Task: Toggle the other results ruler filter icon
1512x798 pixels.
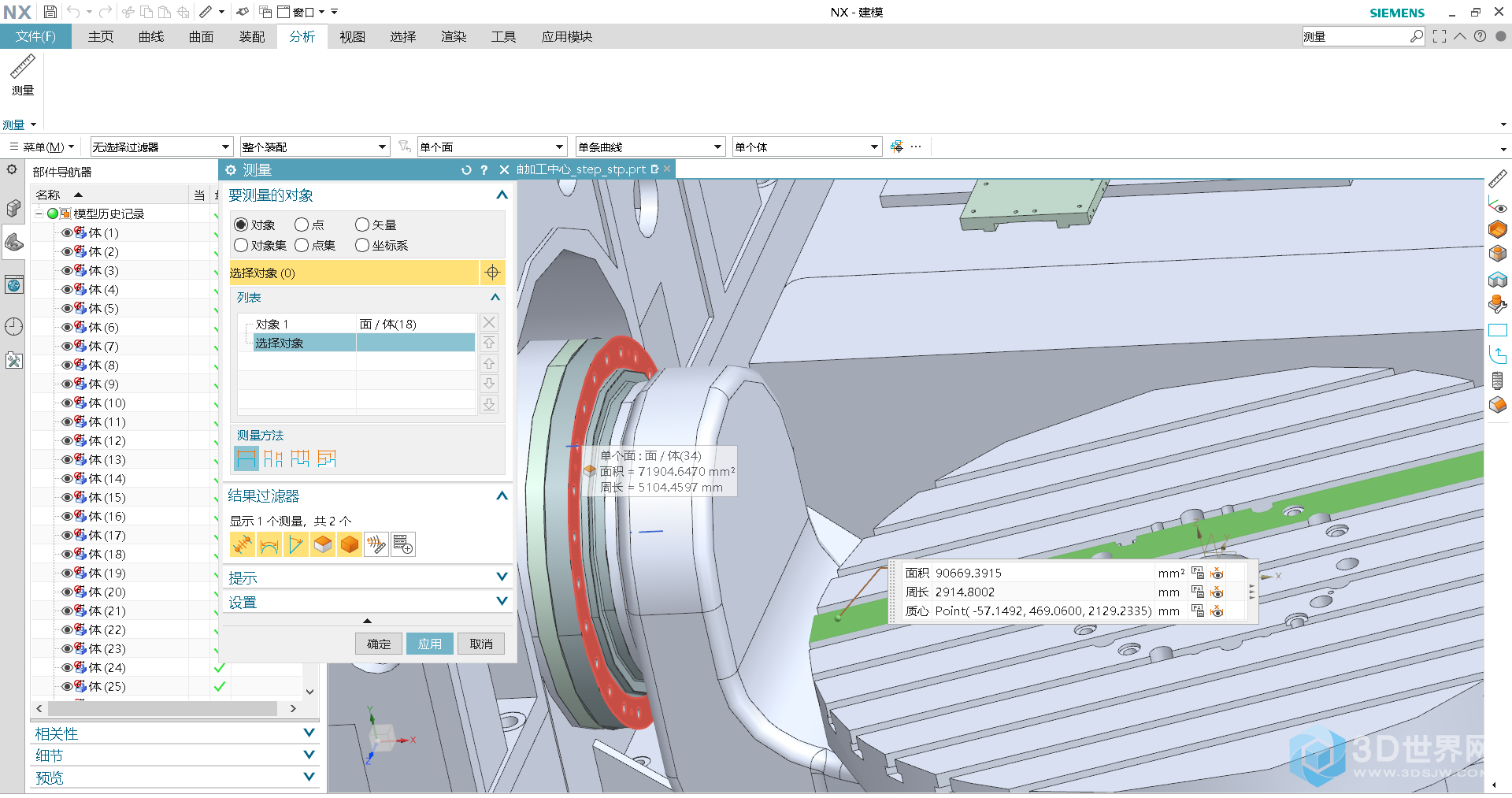Action: [376, 544]
